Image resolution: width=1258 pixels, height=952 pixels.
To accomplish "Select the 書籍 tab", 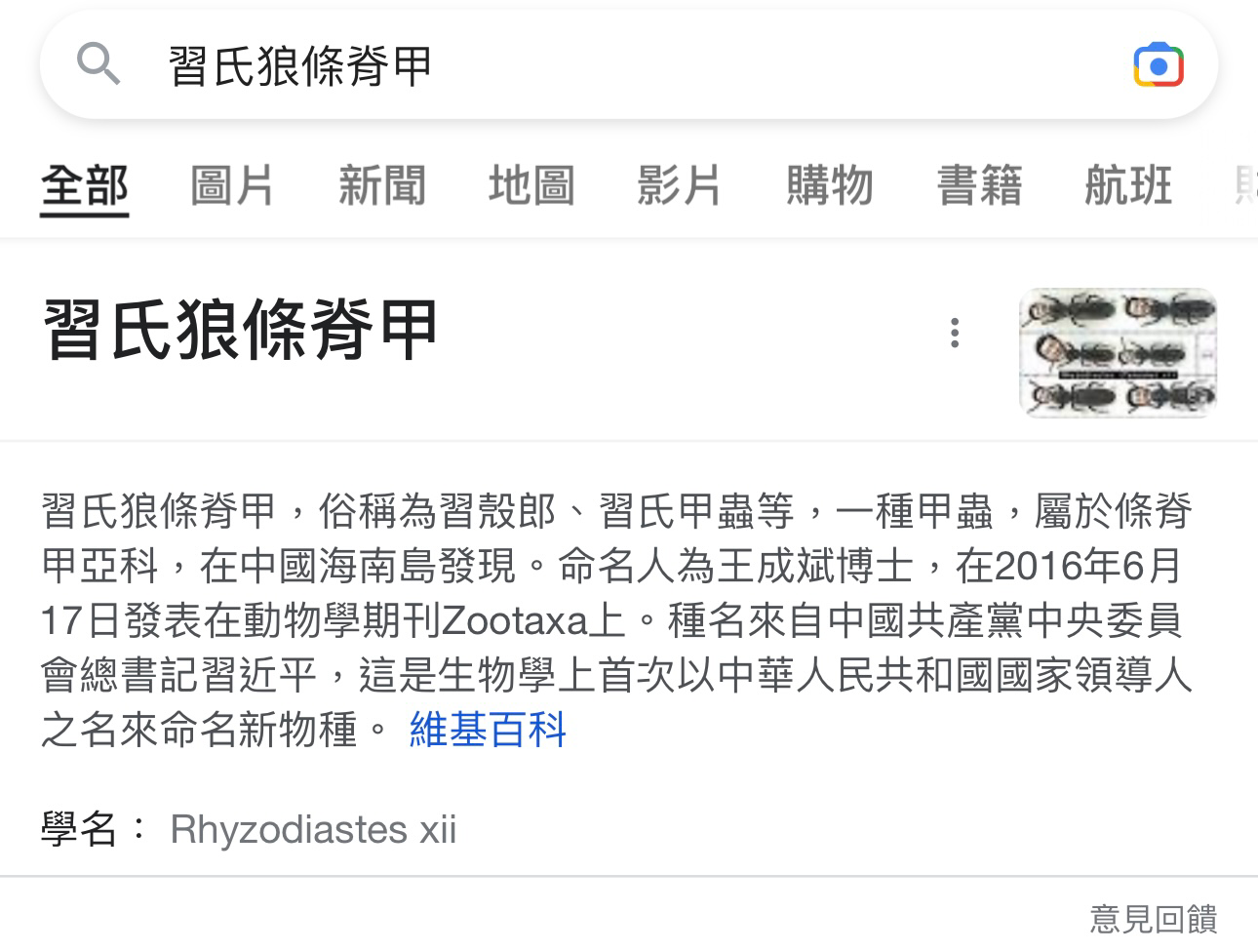I will [979, 185].
